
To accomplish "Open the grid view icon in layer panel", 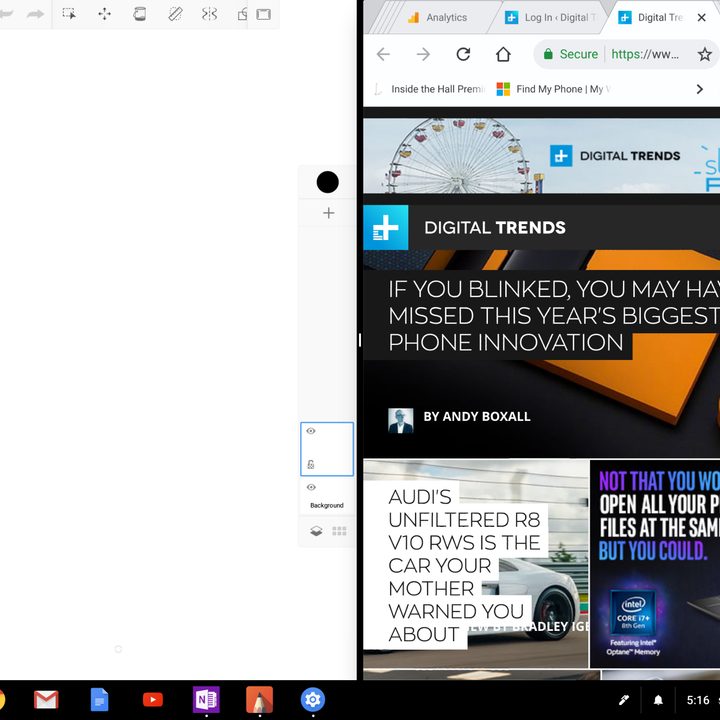I will pyautogui.click(x=339, y=531).
